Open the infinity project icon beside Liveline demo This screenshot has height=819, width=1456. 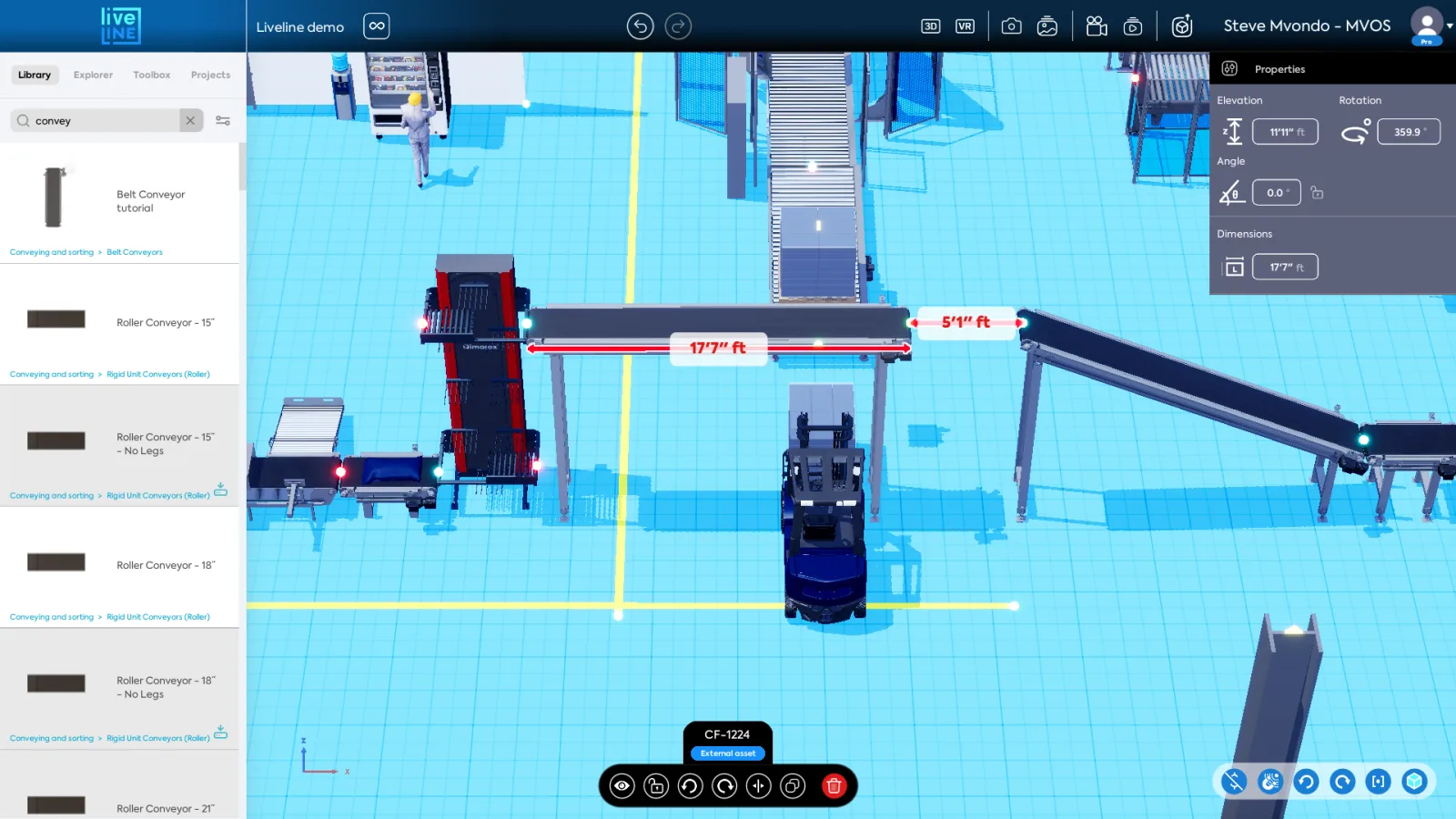click(x=377, y=26)
